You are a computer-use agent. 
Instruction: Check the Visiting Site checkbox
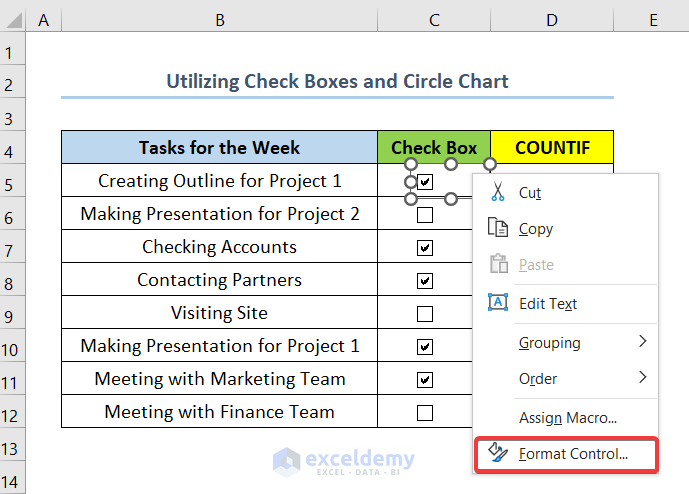click(425, 313)
